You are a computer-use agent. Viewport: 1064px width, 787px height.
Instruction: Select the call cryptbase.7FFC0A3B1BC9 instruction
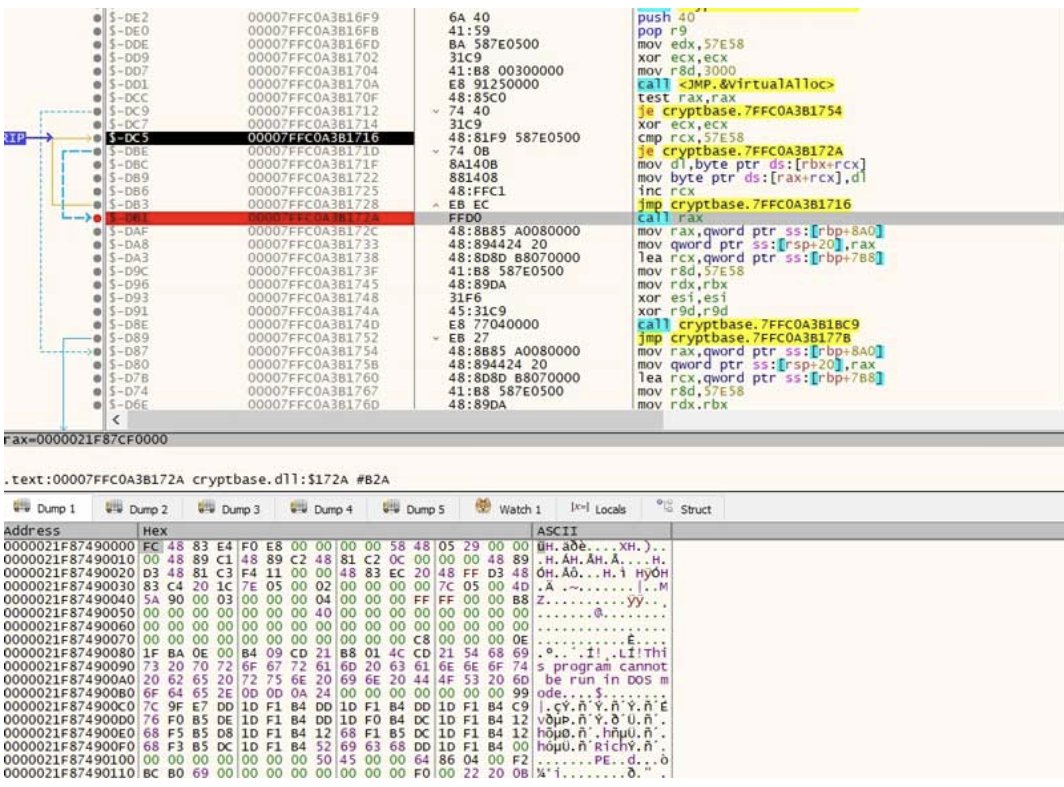tap(748, 324)
